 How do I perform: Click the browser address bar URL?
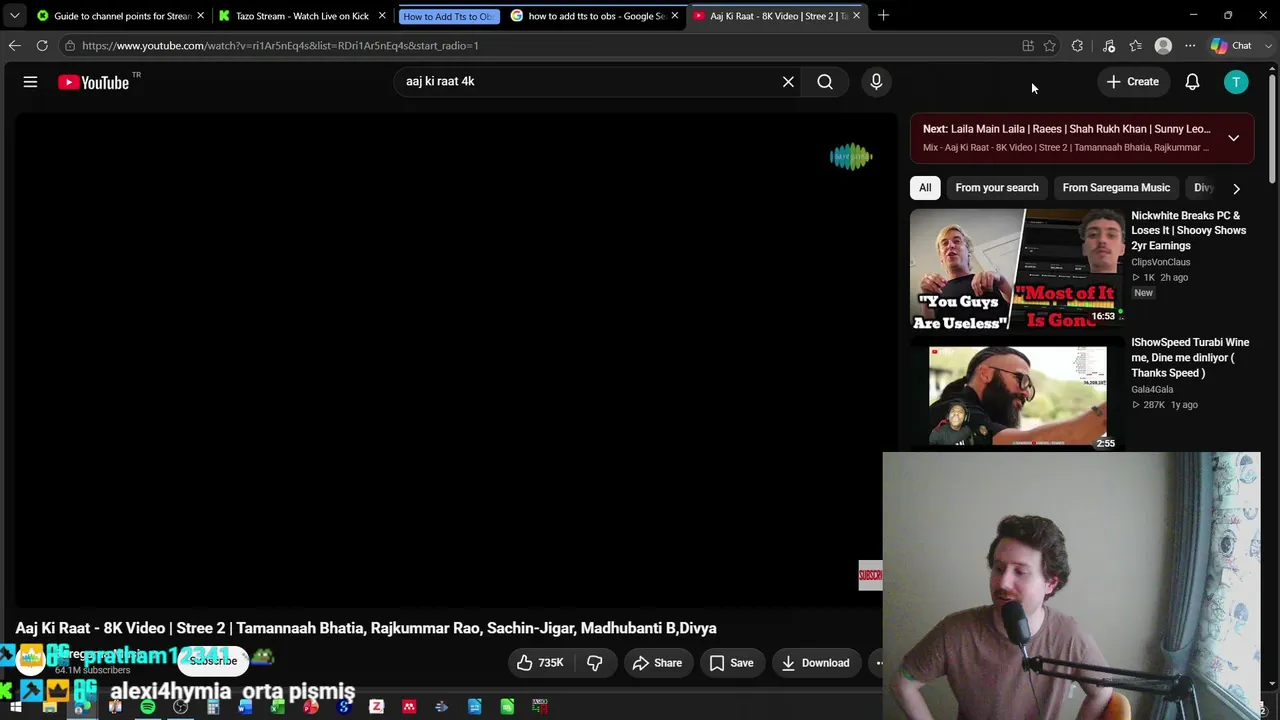(x=280, y=46)
